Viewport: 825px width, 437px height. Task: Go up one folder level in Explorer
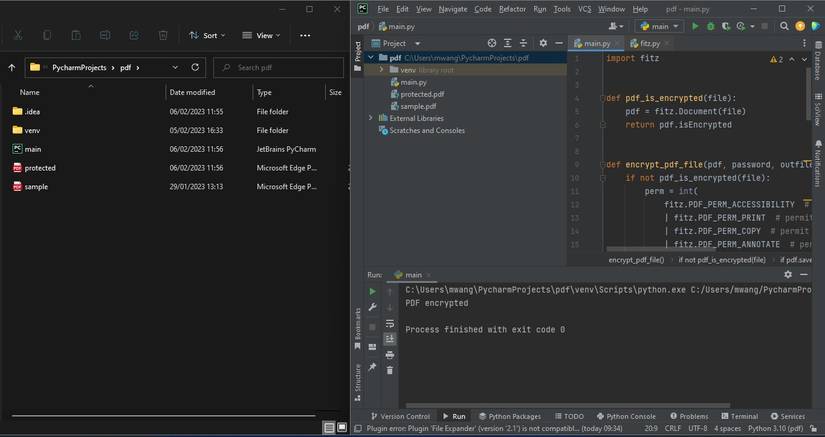(x=12, y=67)
